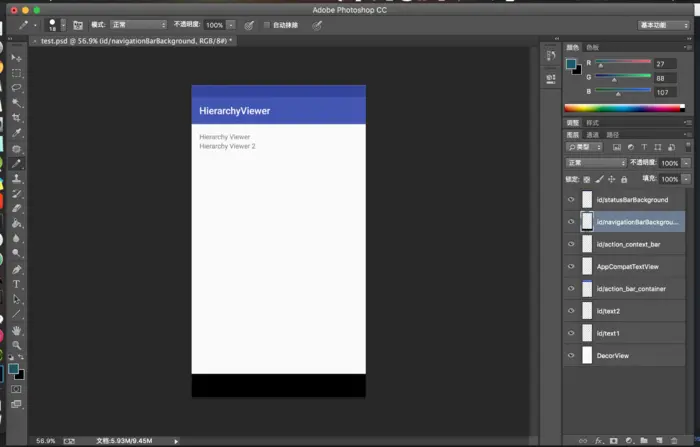Select the Crop tool
The image size is (700, 447).
[17, 118]
